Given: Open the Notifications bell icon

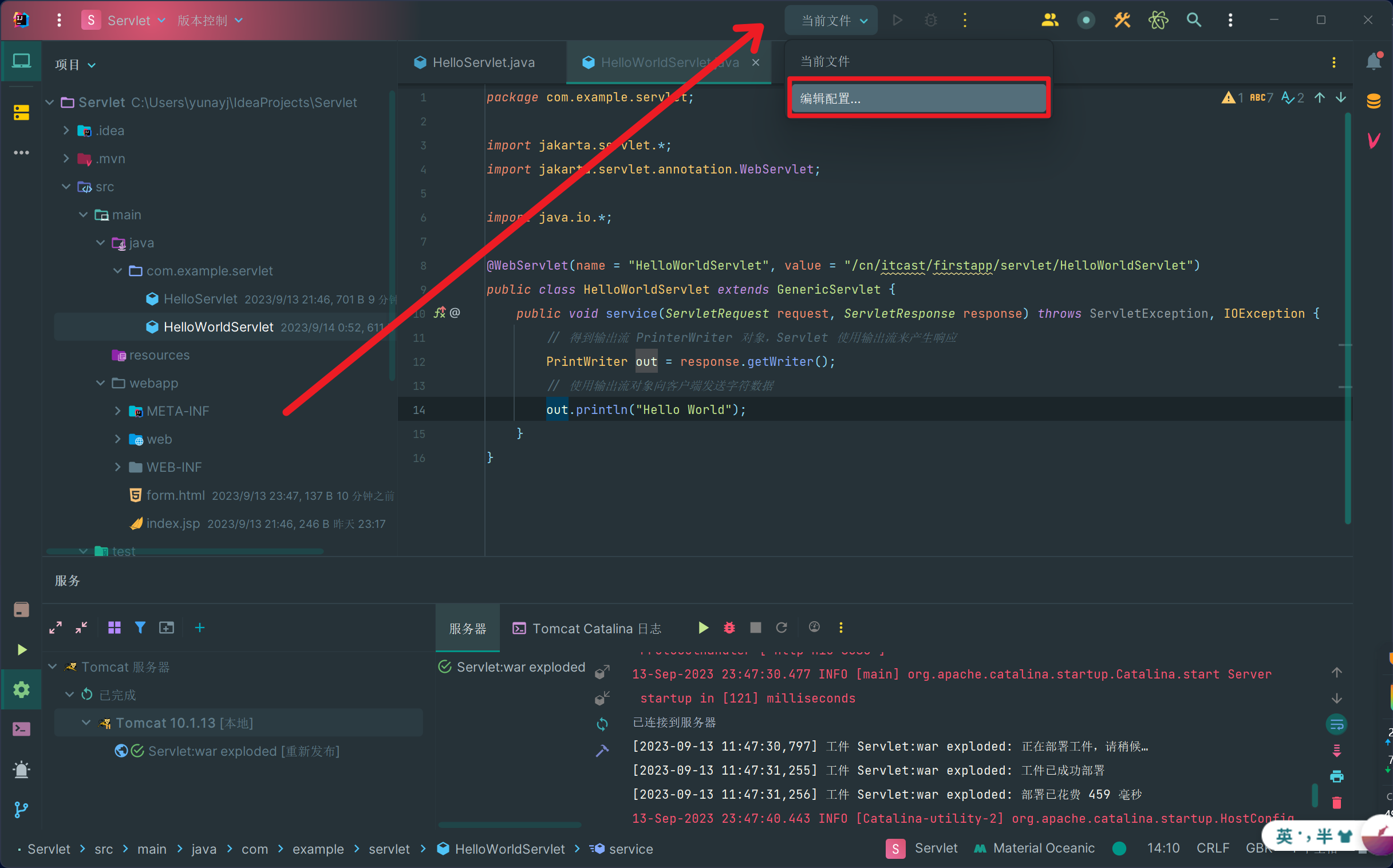Looking at the screenshot, I should click(1374, 61).
